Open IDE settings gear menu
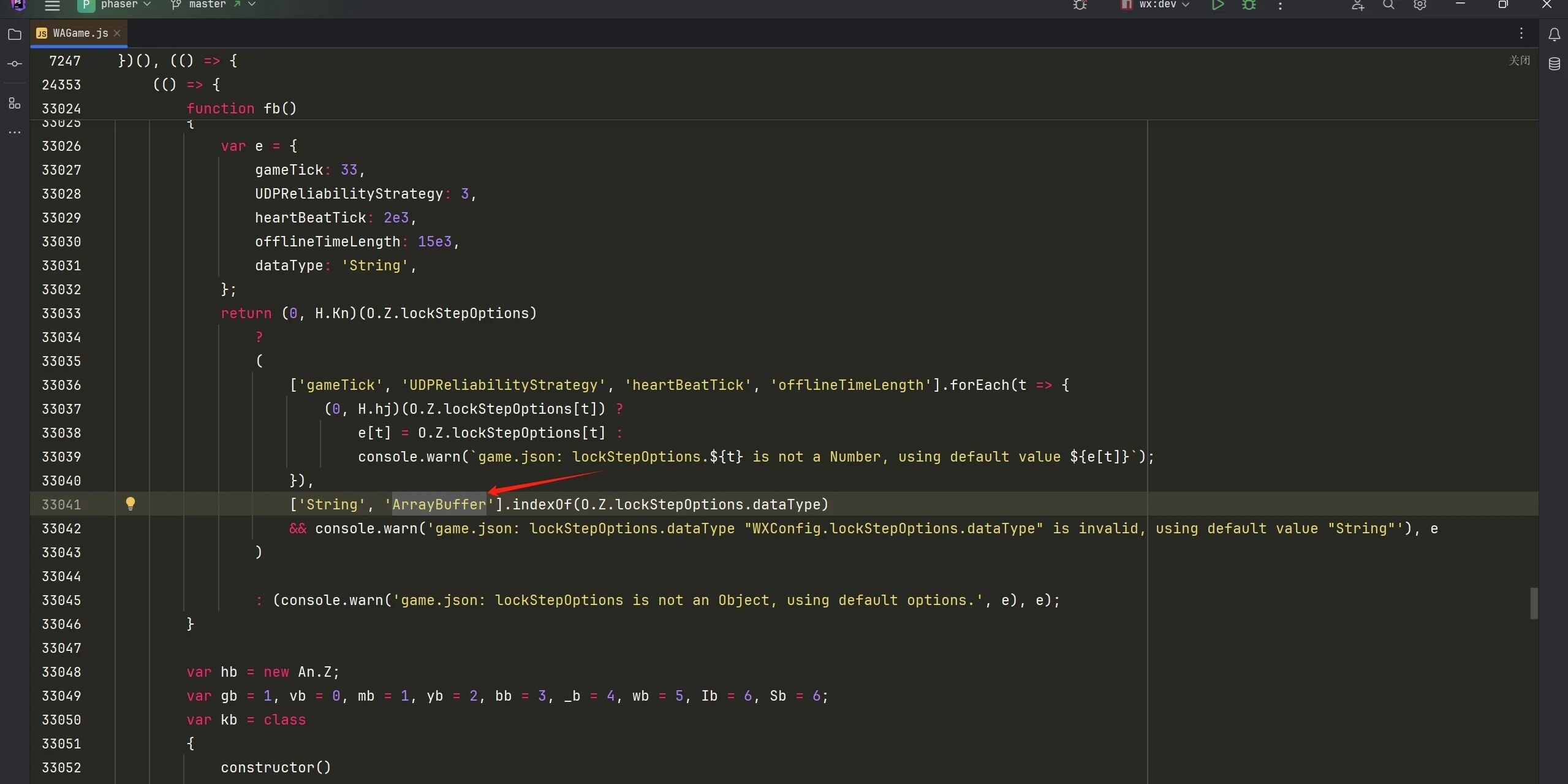The height and width of the screenshot is (784, 1568). point(1420,6)
